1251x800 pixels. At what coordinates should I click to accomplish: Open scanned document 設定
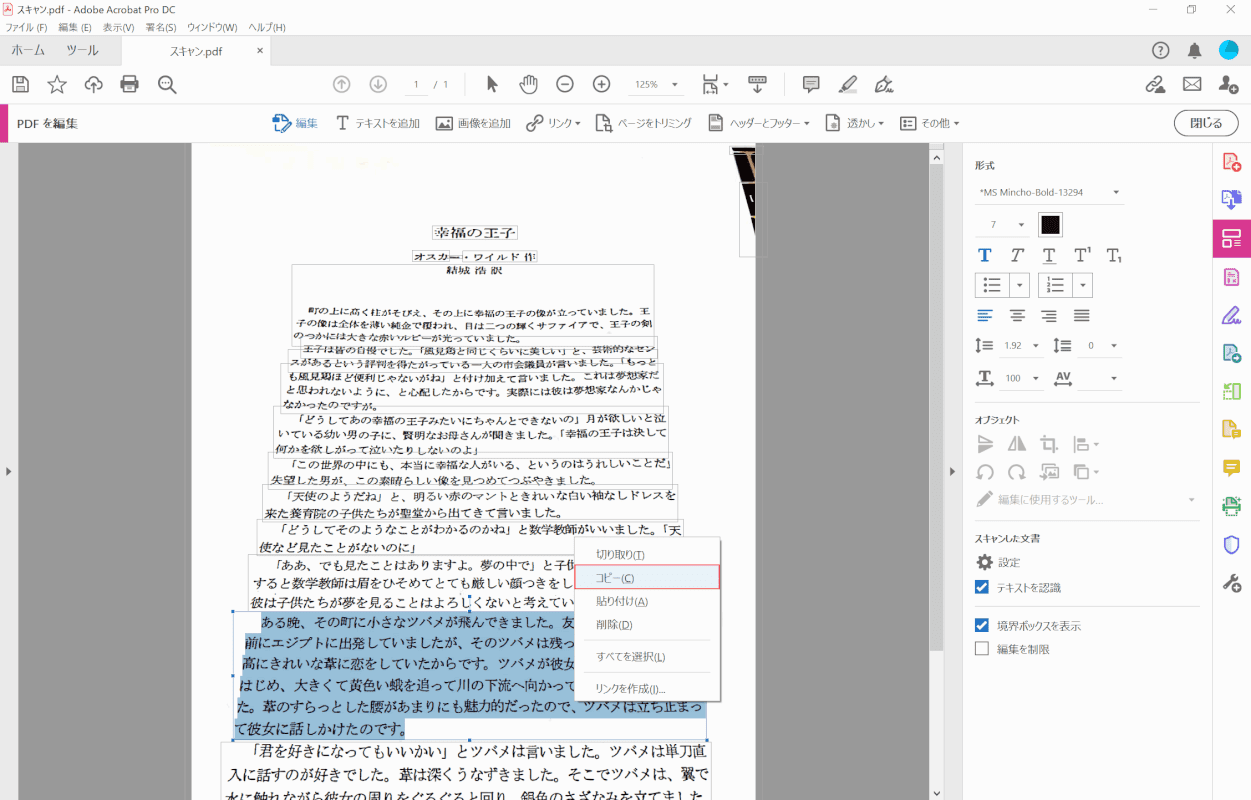[x=999, y=562]
